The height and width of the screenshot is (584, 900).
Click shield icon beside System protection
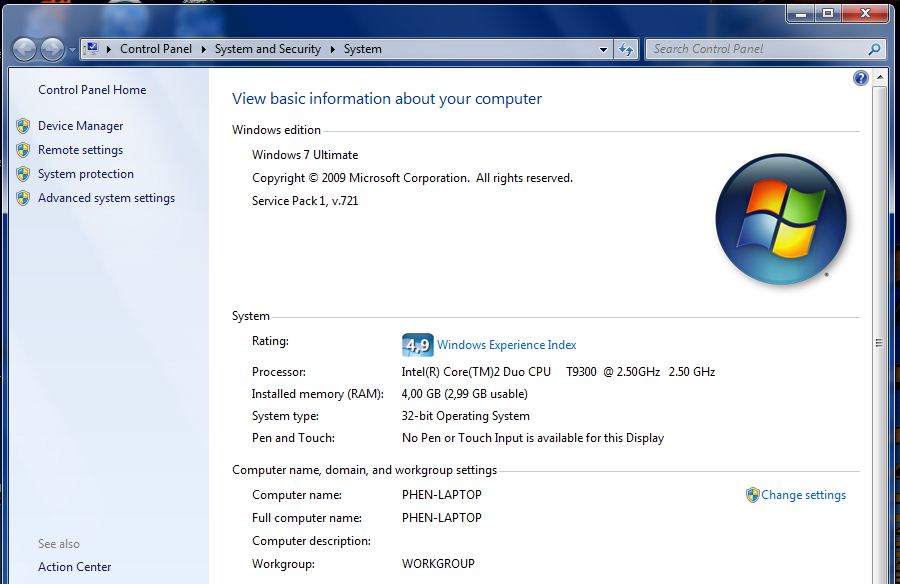[23, 174]
